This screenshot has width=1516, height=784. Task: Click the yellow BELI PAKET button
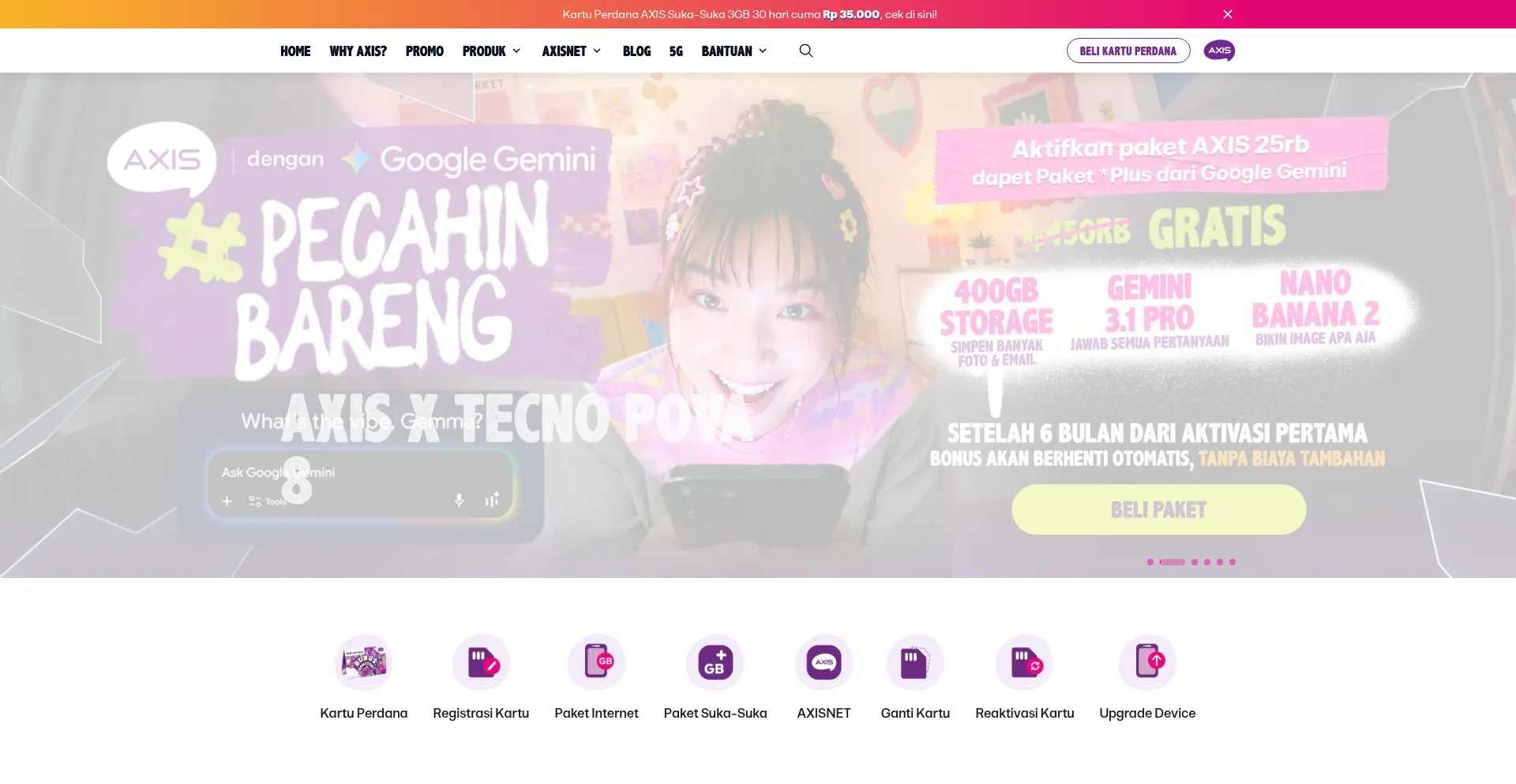click(1158, 509)
